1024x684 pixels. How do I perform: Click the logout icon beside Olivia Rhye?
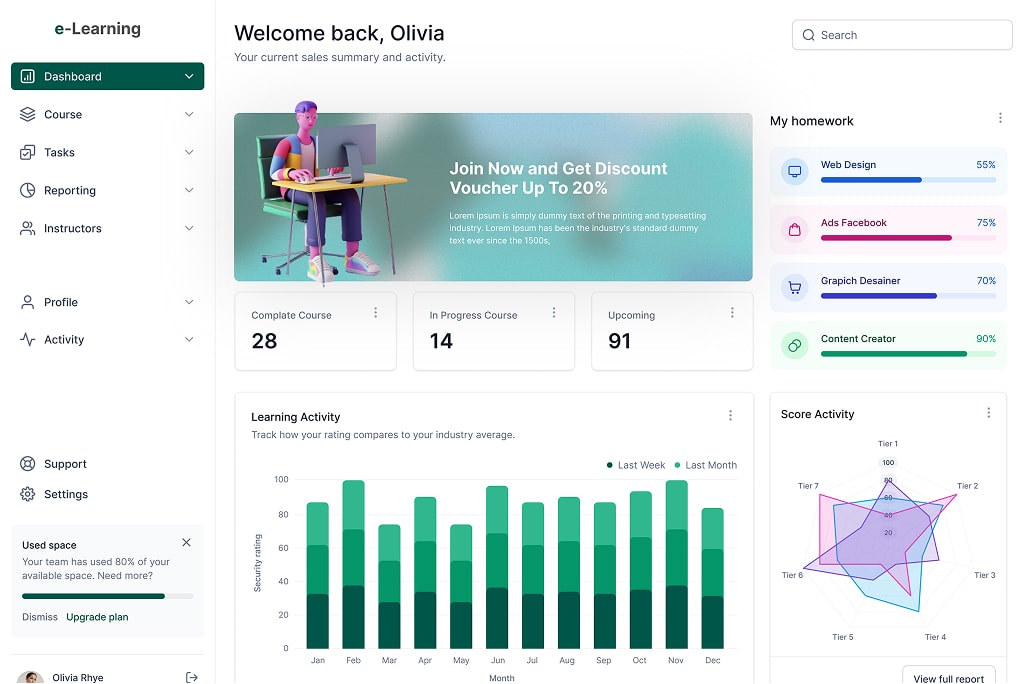coord(192,677)
